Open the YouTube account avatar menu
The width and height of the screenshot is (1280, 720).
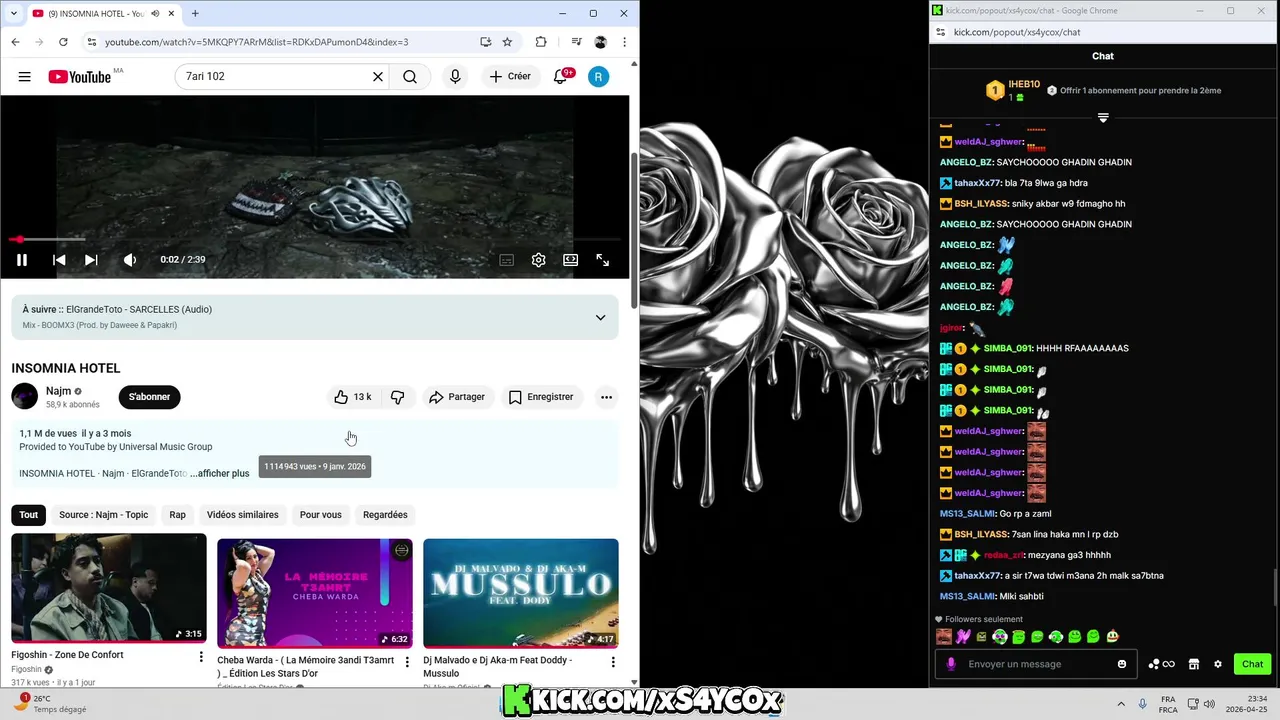pos(598,77)
